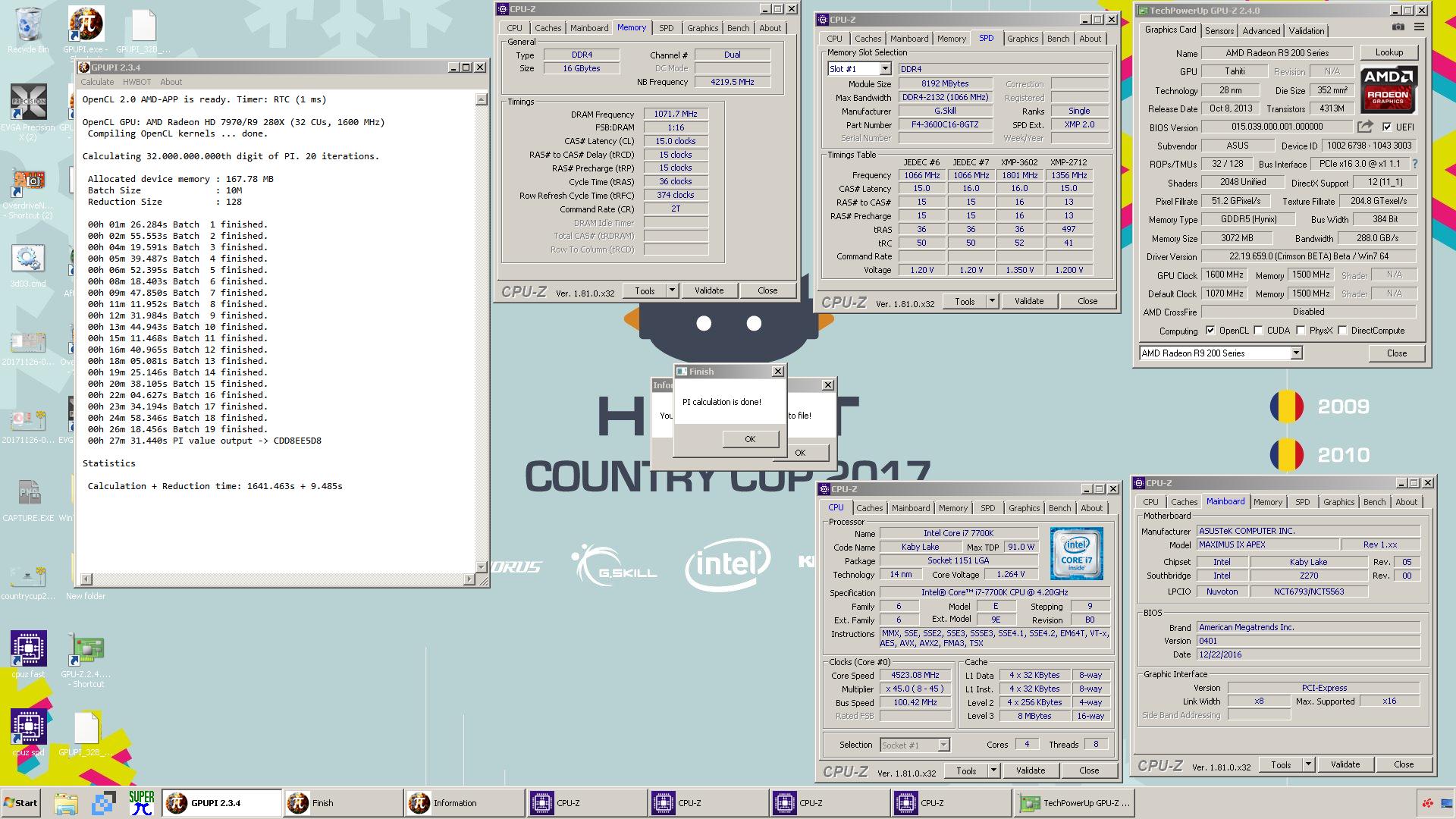1456x819 pixels.
Task: Click the Information item on the taskbar
Action: coord(464,803)
